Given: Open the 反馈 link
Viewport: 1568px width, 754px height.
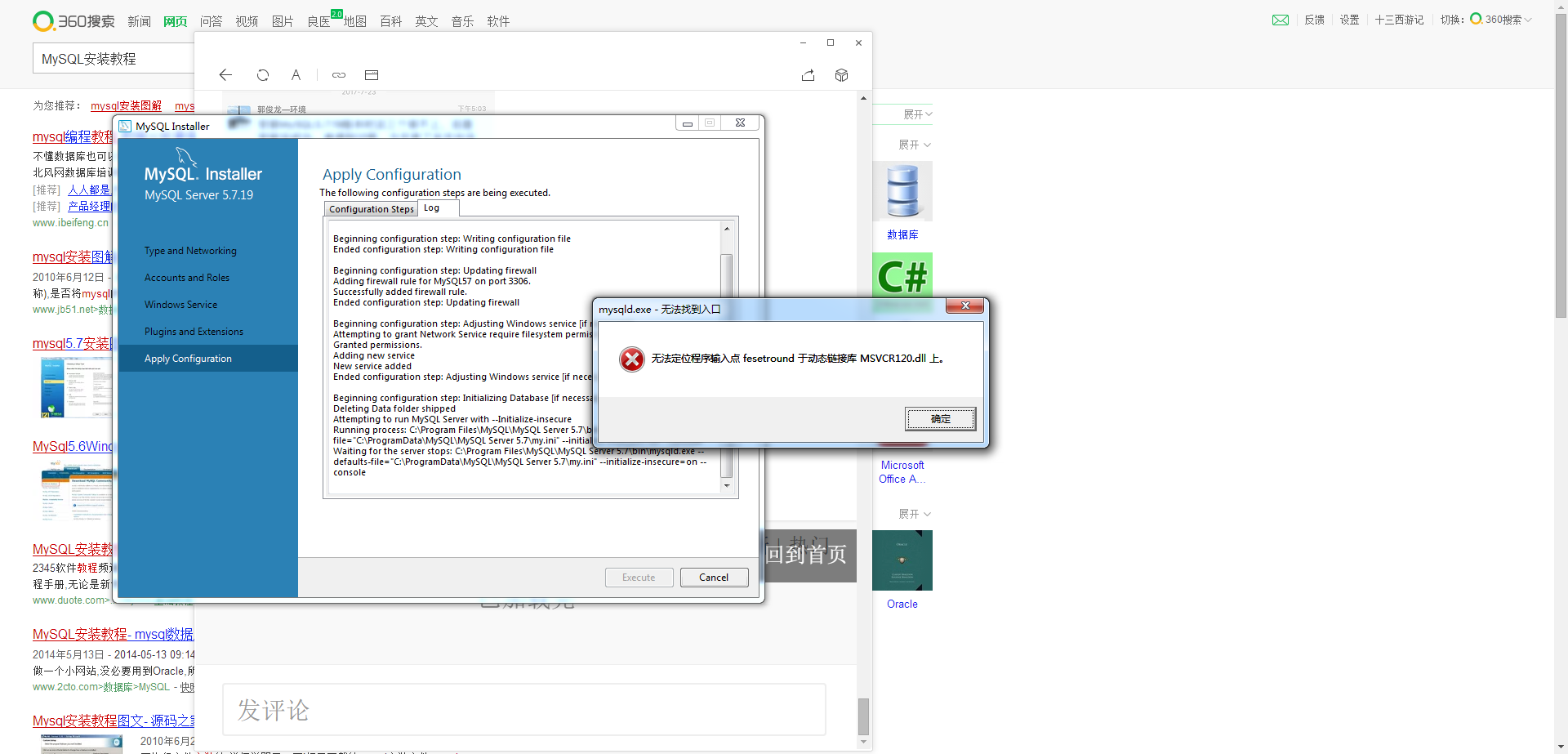Looking at the screenshot, I should pos(1315,20).
